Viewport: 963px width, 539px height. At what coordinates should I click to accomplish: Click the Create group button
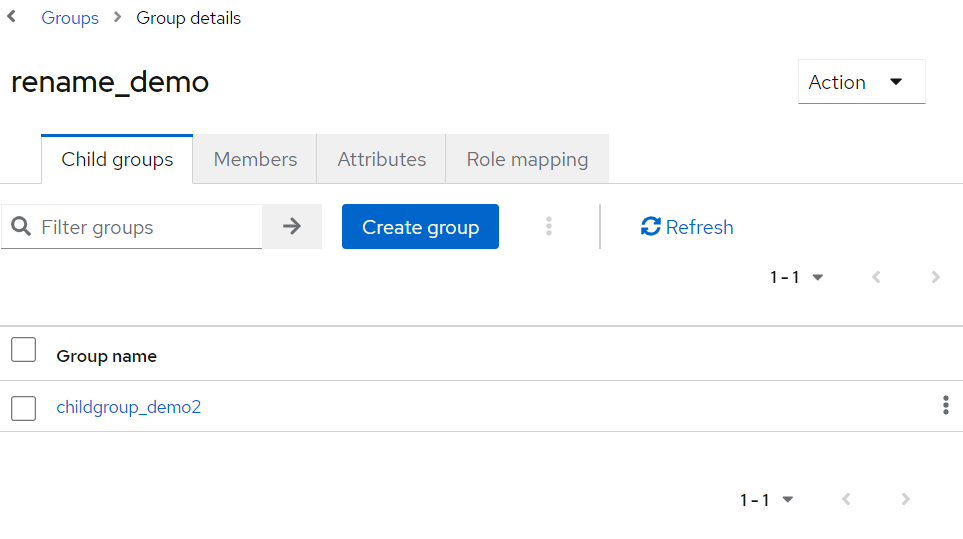click(420, 227)
